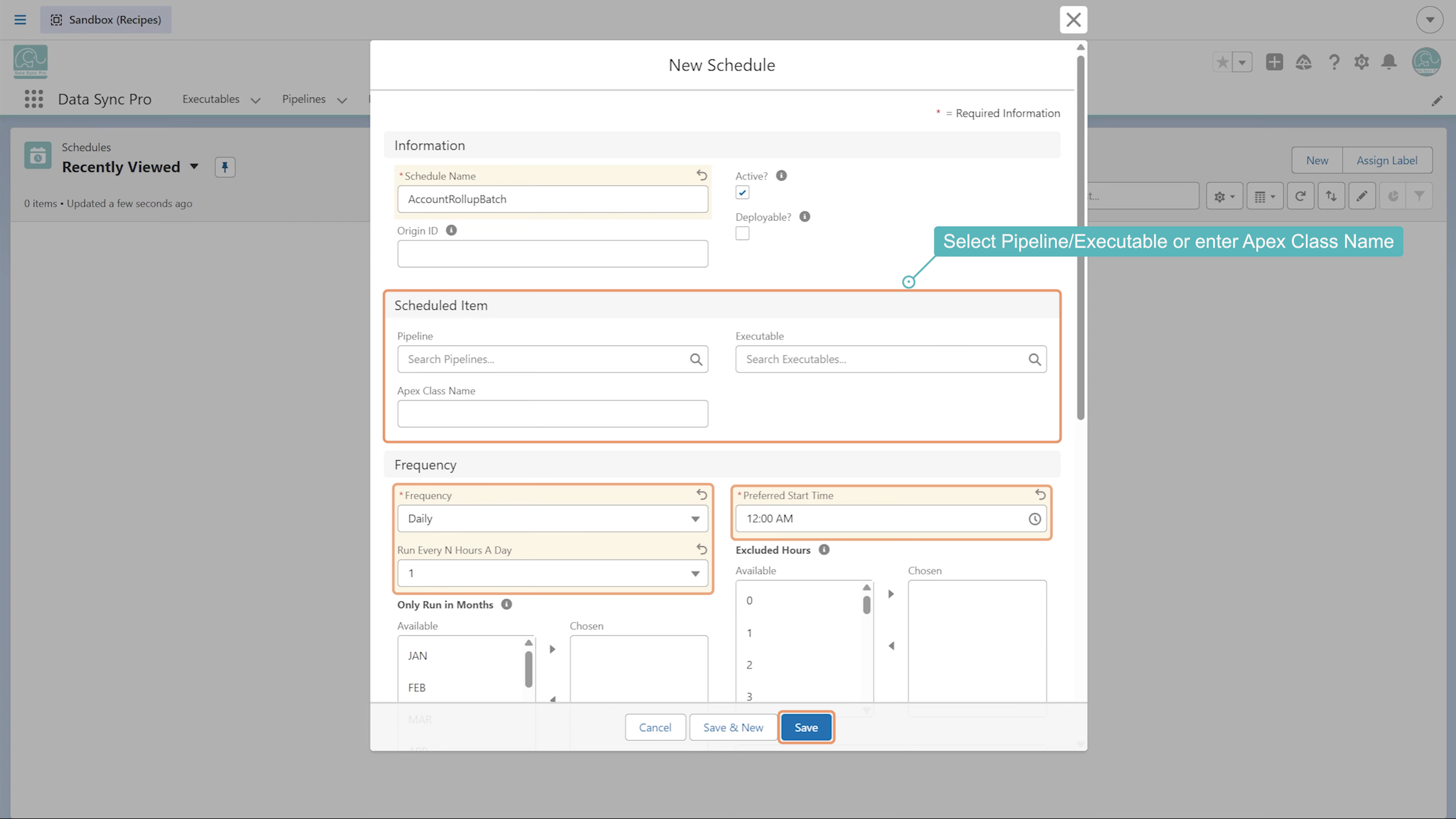The image size is (1456, 819).
Task: Click the months Available list scrollbar
Action: point(529,670)
